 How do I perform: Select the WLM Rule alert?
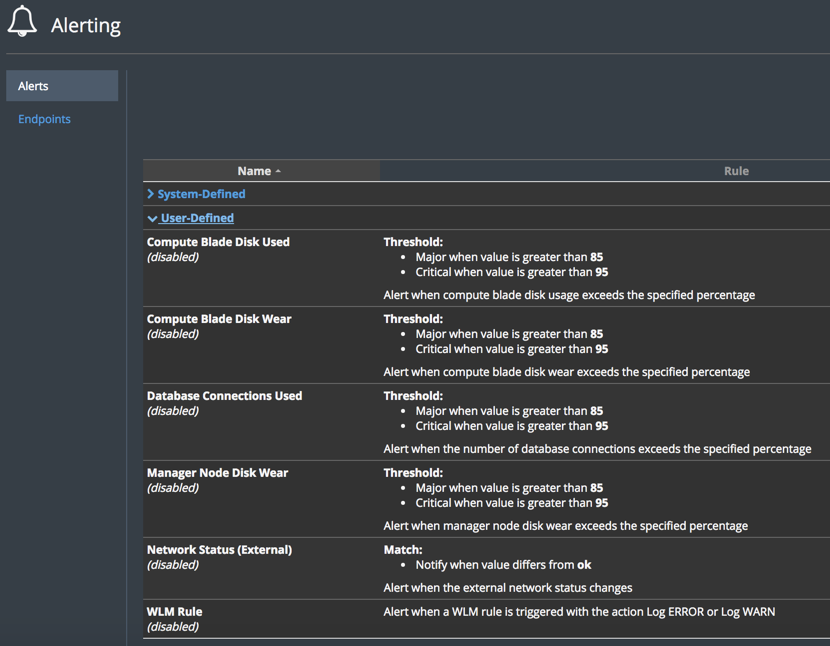point(174,612)
